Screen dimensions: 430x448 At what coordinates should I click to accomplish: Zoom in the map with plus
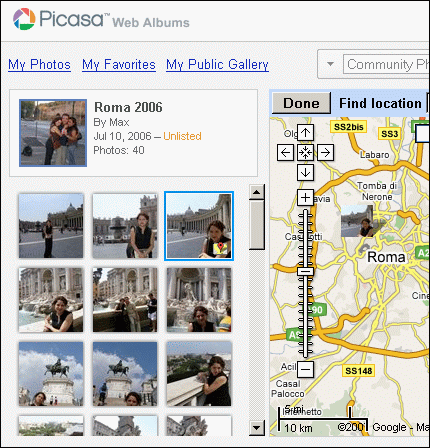pos(305,198)
